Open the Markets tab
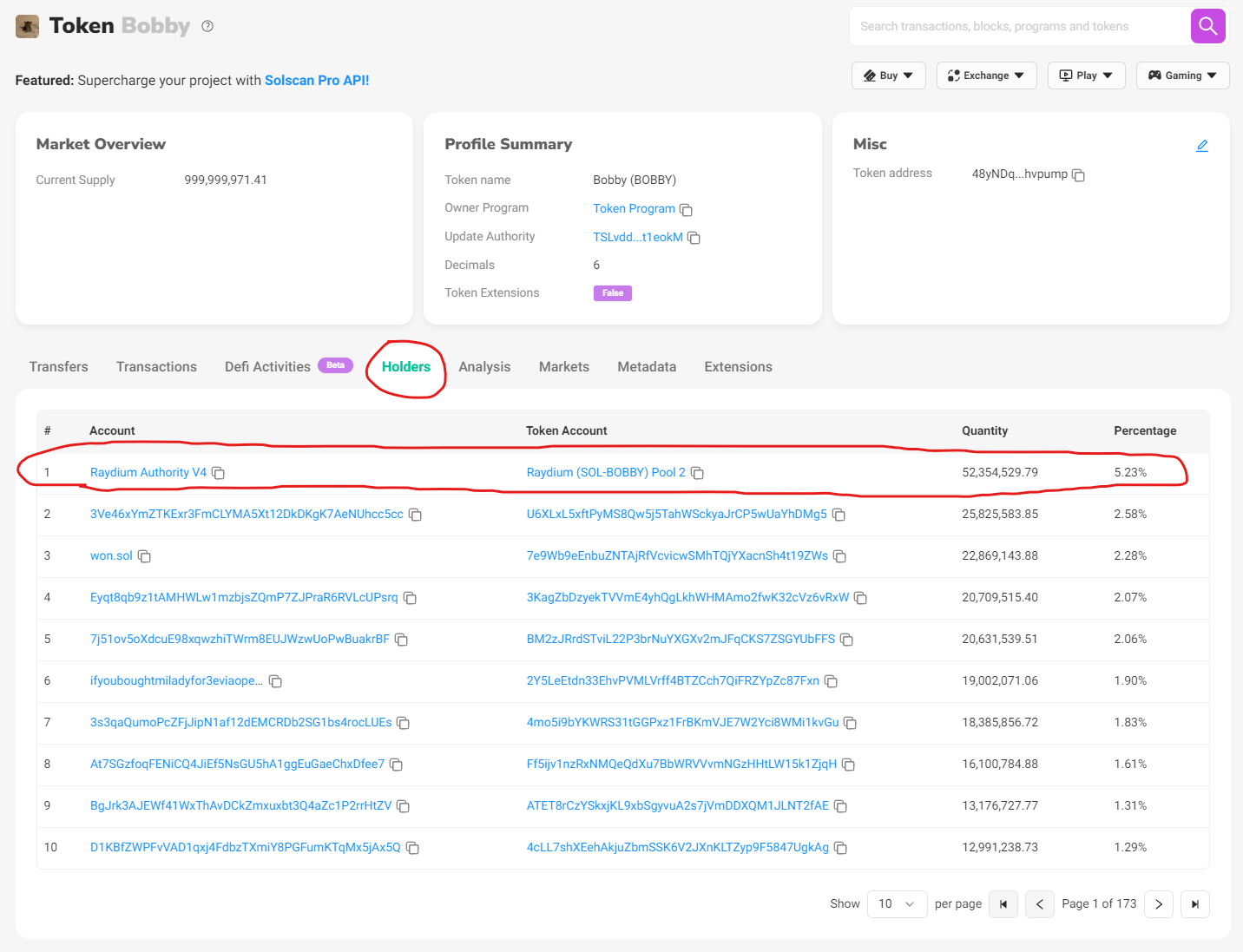This screenshot has height=952, width=1243. pyautogui.click(x=564, y=367)
